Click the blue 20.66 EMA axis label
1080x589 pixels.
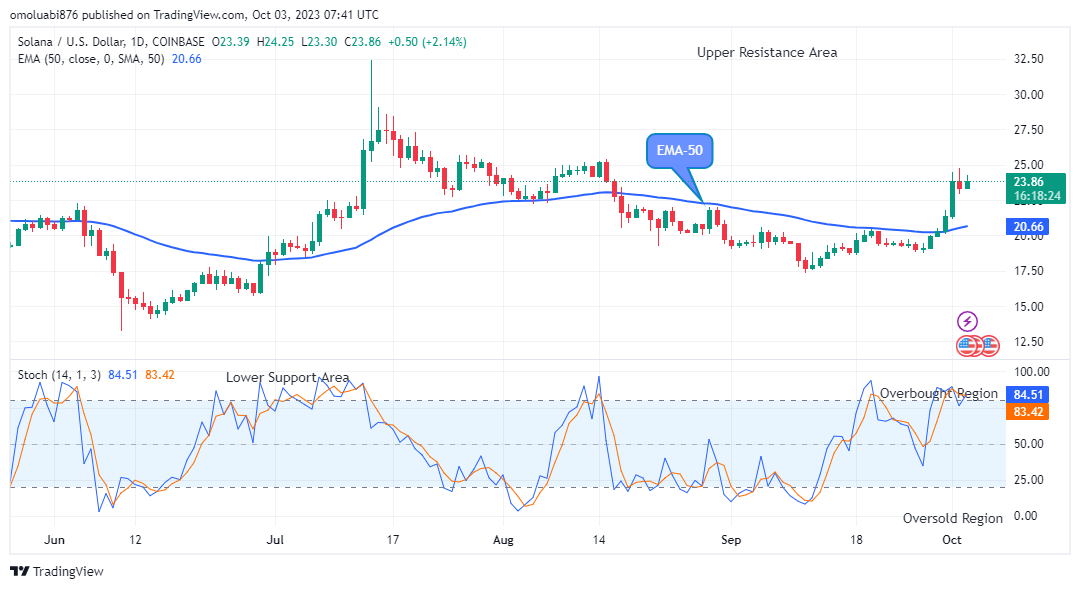(x=1029, y=228)
